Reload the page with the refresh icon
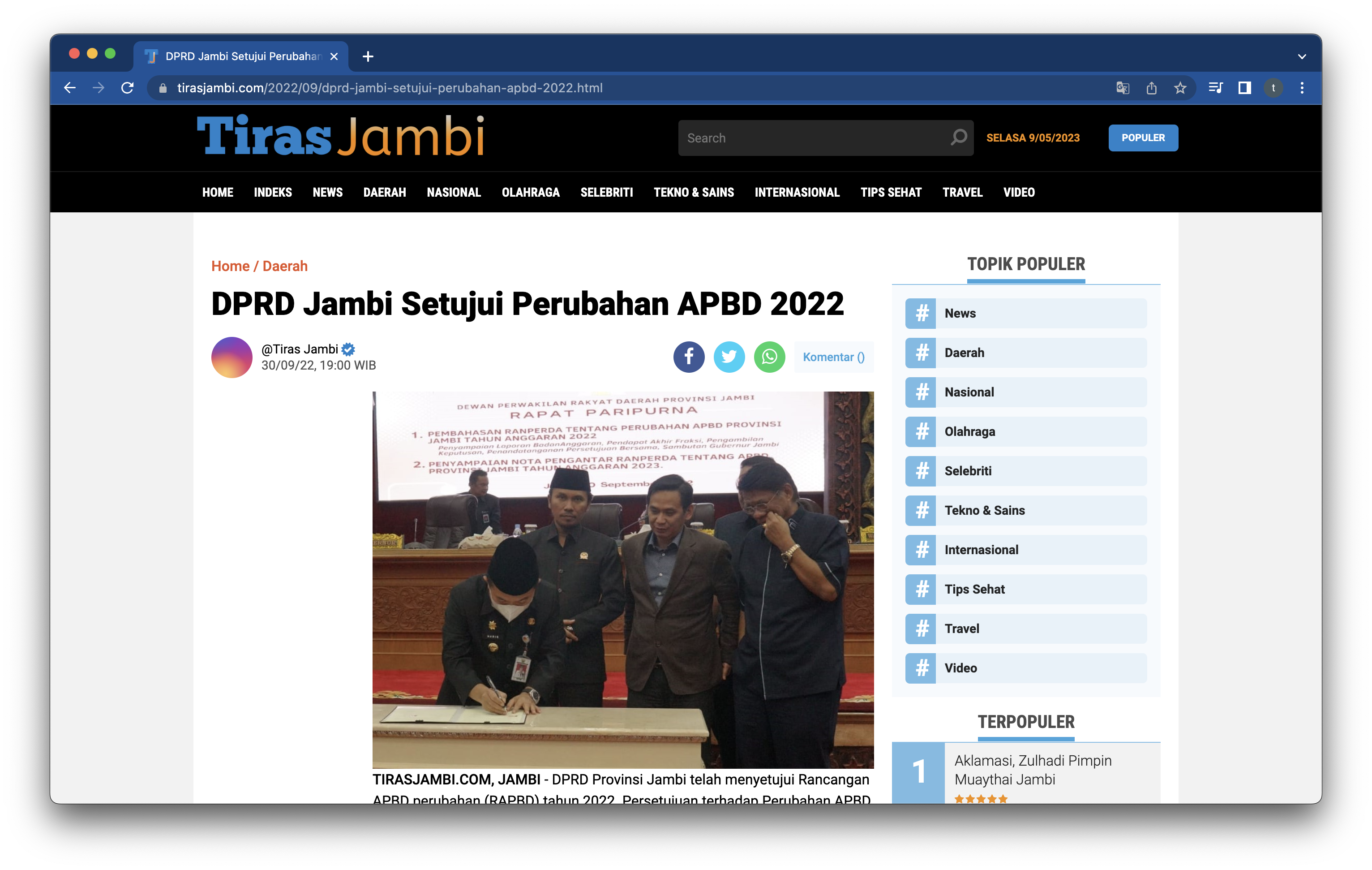Viewport: 1372px width, 870px height. point(128,88)
